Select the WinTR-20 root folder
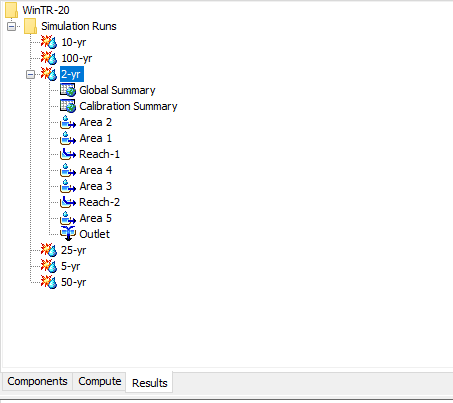Viewport: 453px width, 403px height. click(46, 10)
